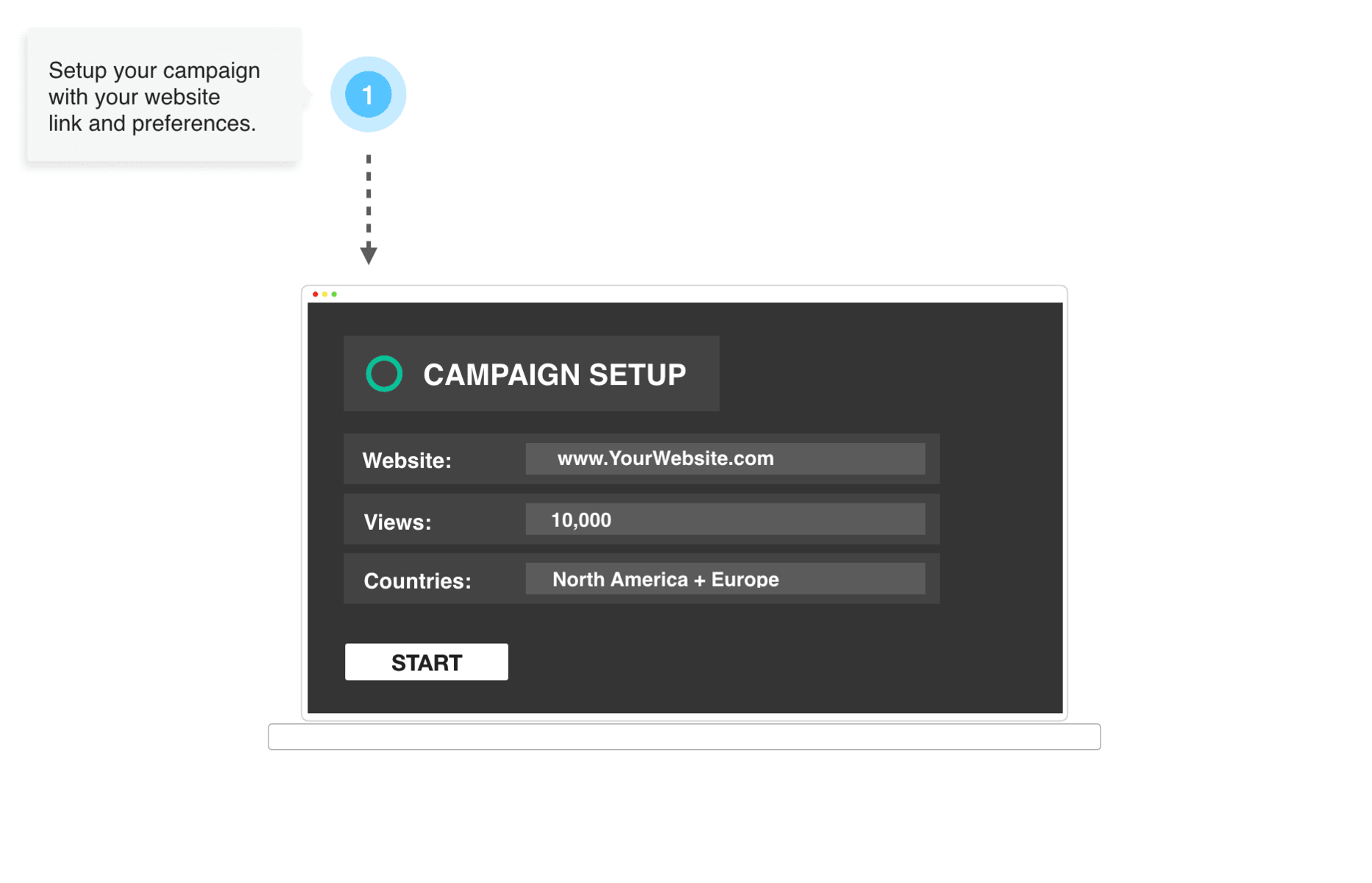Open the Countries field with North America + Europe

pos(725,579)
